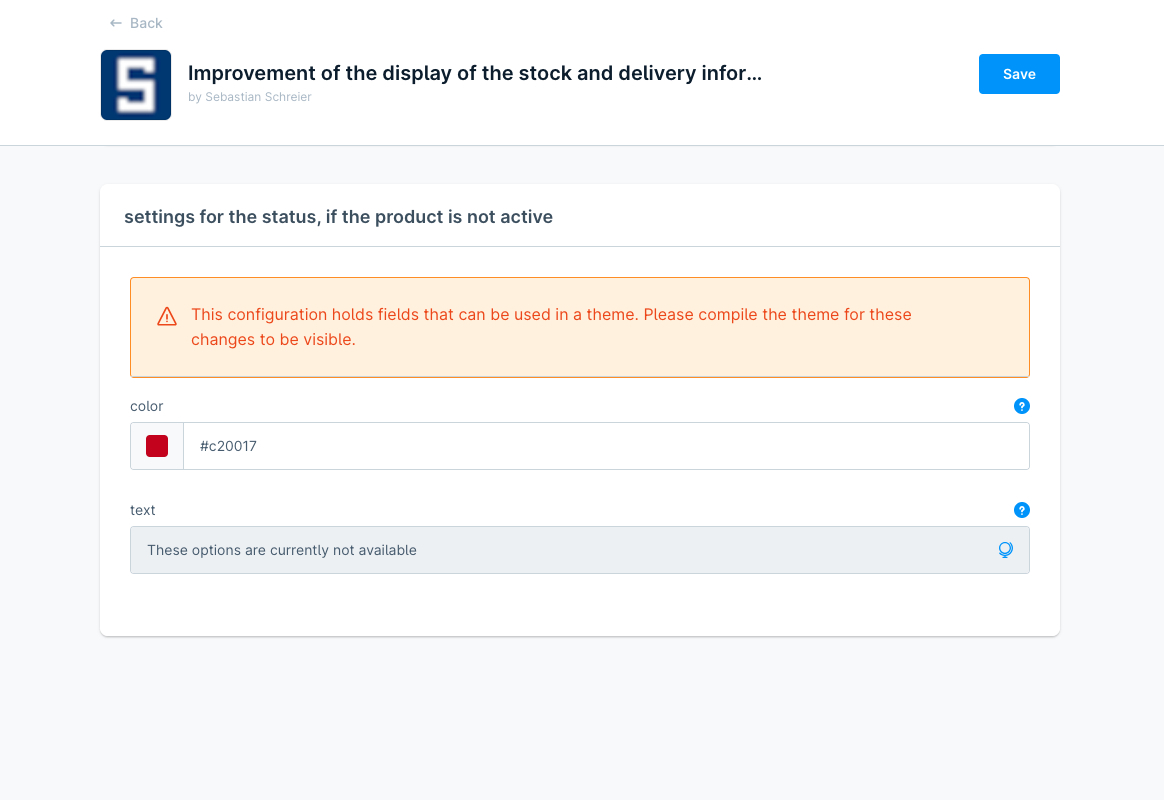Click the inheritance icon in text field
This screenshot has height=800, width=1164.
[1006, 550]
